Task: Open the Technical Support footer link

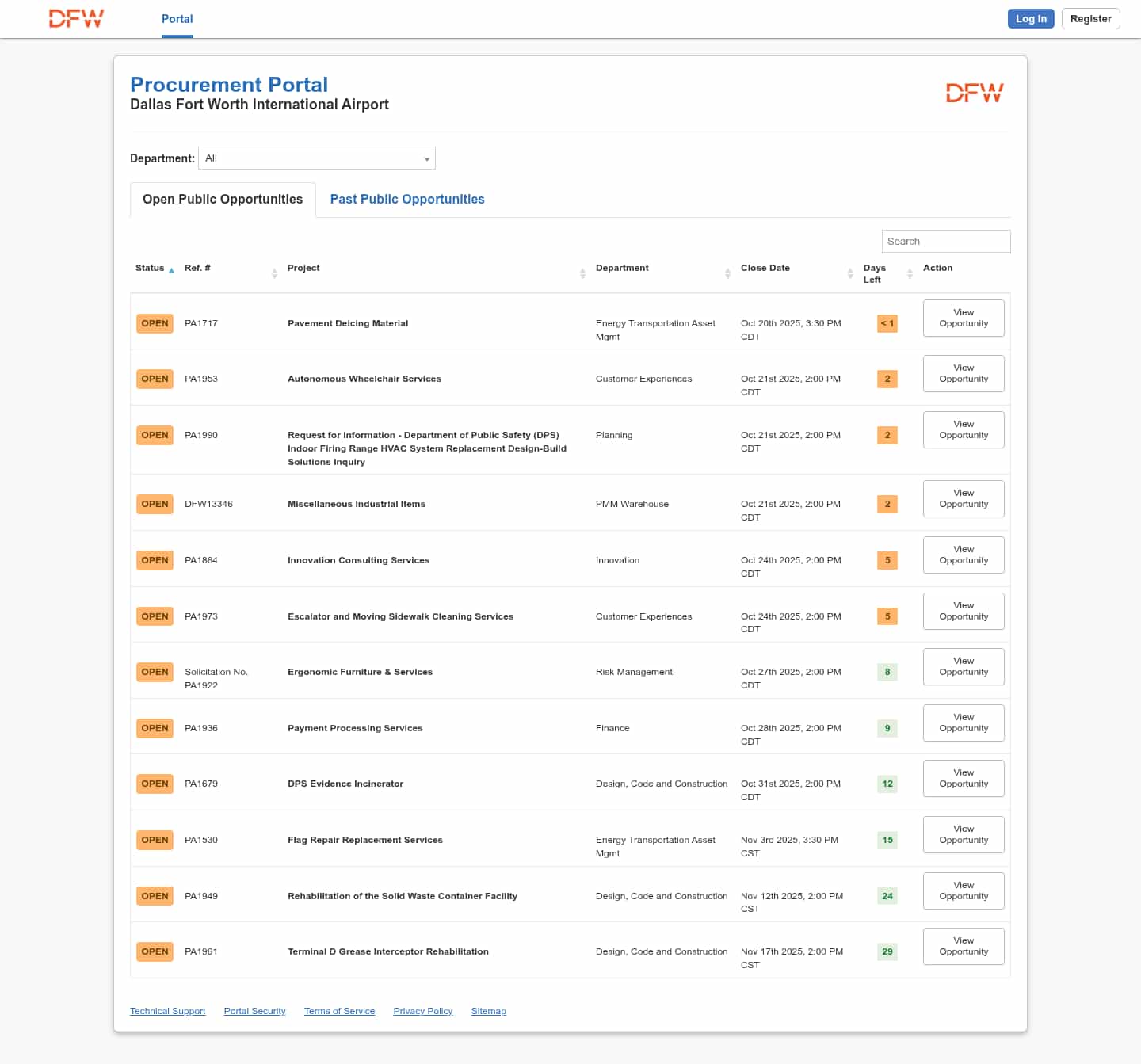Action: (167, 1012)
